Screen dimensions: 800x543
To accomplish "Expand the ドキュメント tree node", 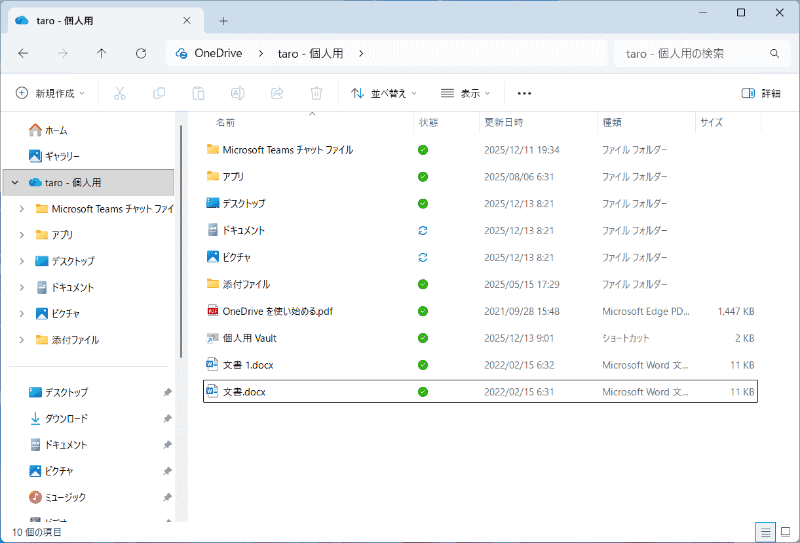I will click(x=21, y=287).
